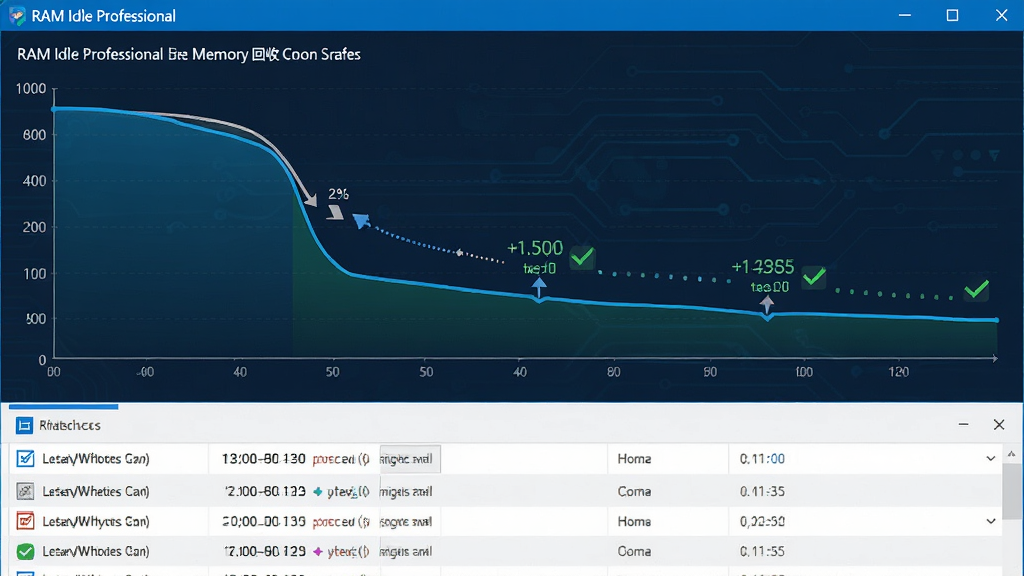
Task: Click the Coma cell in the 0.11:55 row
Action: click(x=634, y=552)
